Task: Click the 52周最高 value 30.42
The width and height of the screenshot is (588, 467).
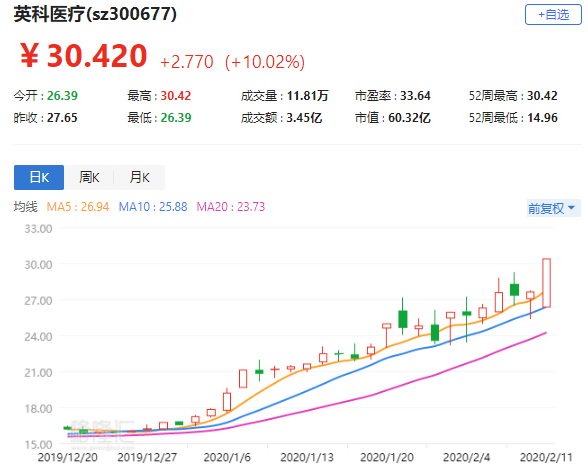Action: (542, 96)
